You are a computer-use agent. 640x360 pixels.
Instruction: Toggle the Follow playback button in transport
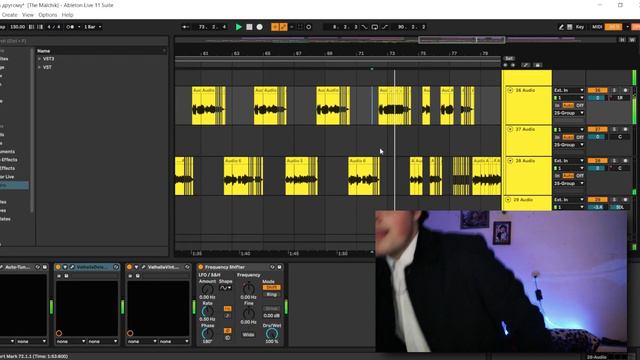[x=185, y=27]
